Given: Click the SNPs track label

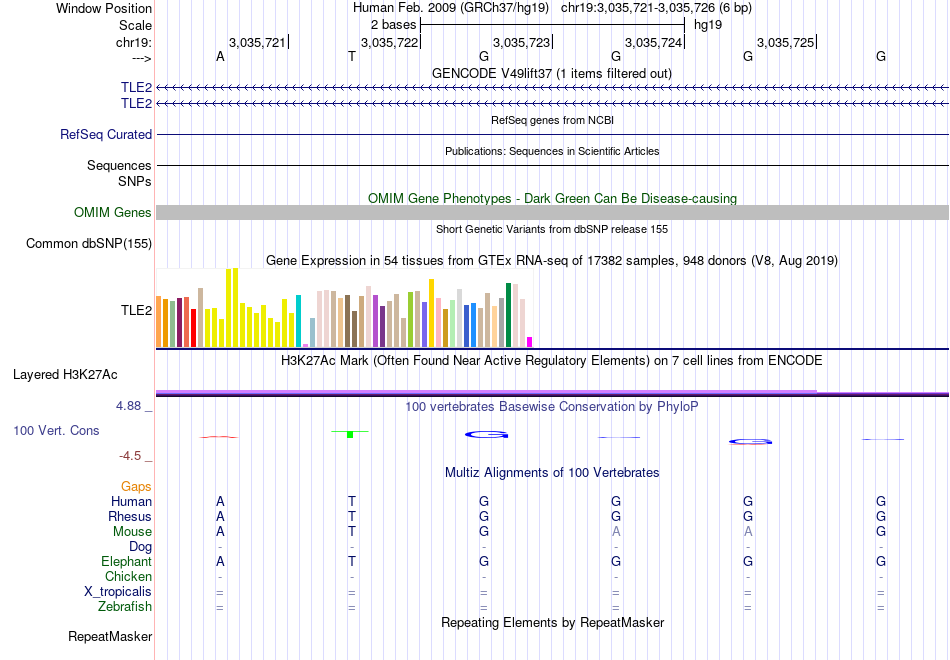Looking at the screenshot, I should click(135, 181).
